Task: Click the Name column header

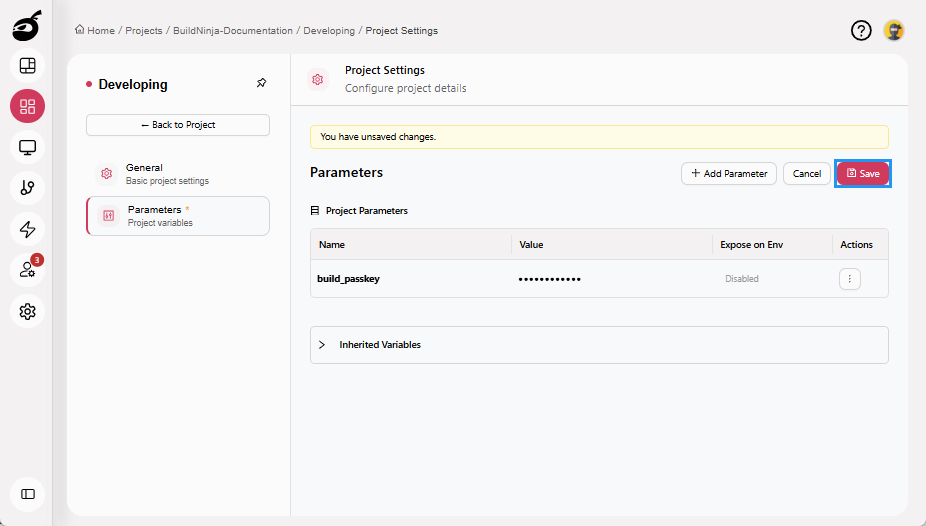Action: [332, 244]
